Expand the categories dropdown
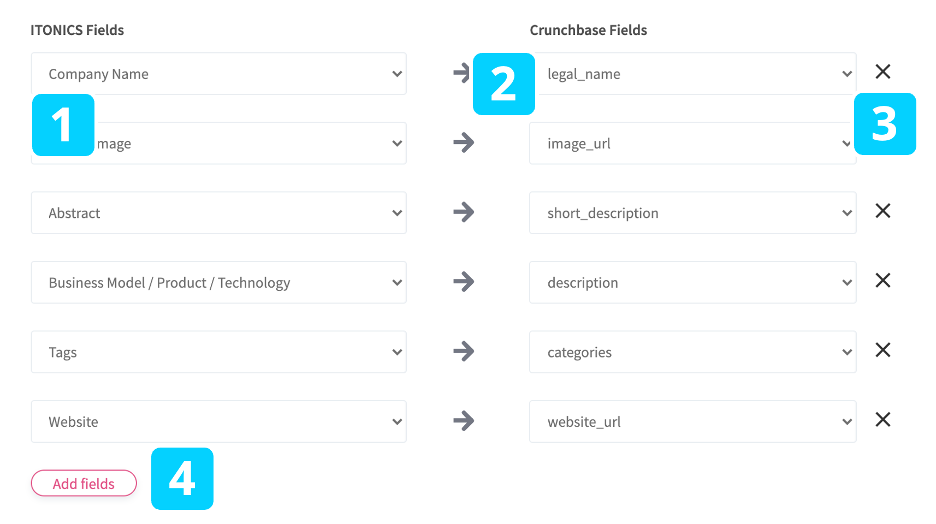The width and height of the screenshot is (936, 524). pyautogui.click(x=692, y=352)
